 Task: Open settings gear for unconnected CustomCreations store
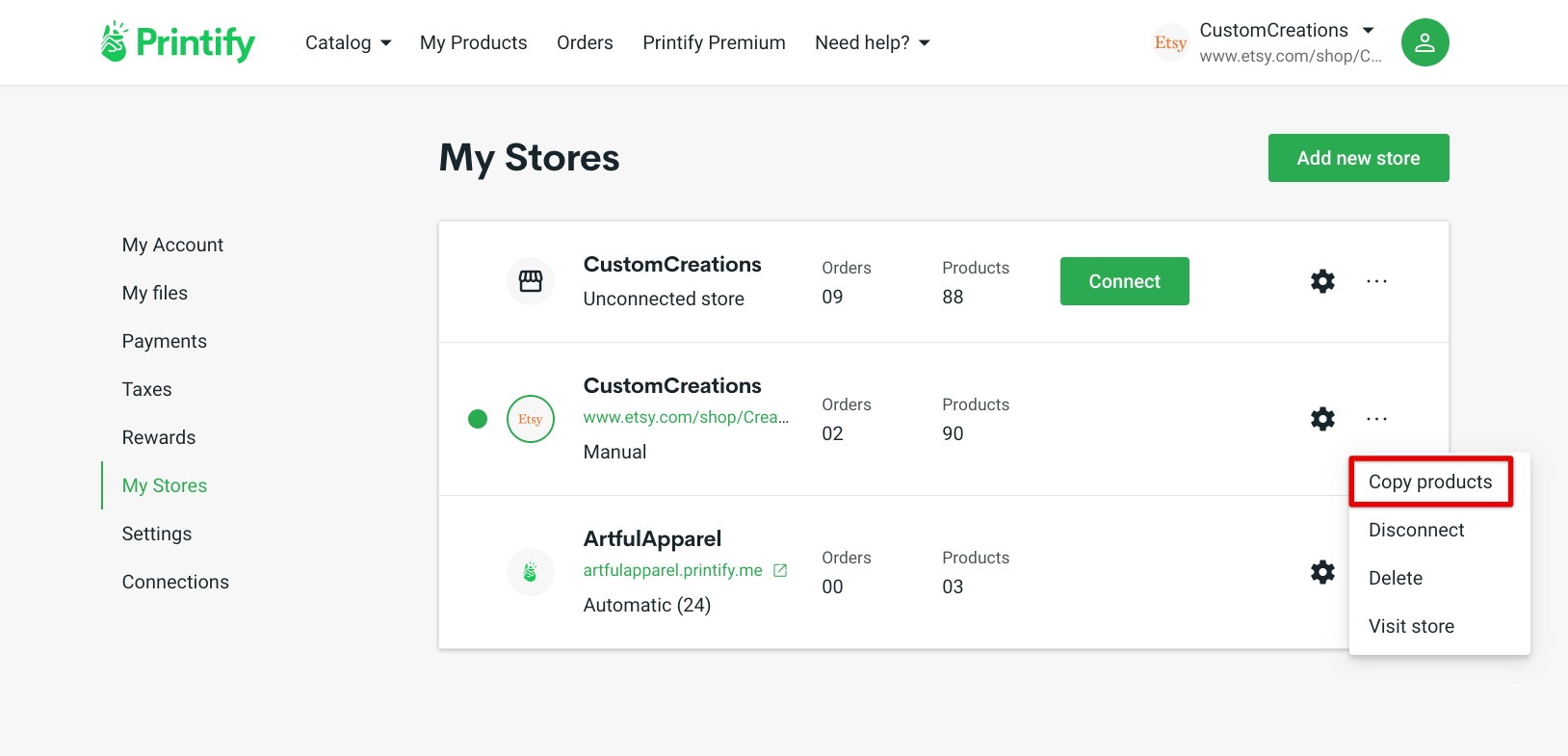[1323, 281]
